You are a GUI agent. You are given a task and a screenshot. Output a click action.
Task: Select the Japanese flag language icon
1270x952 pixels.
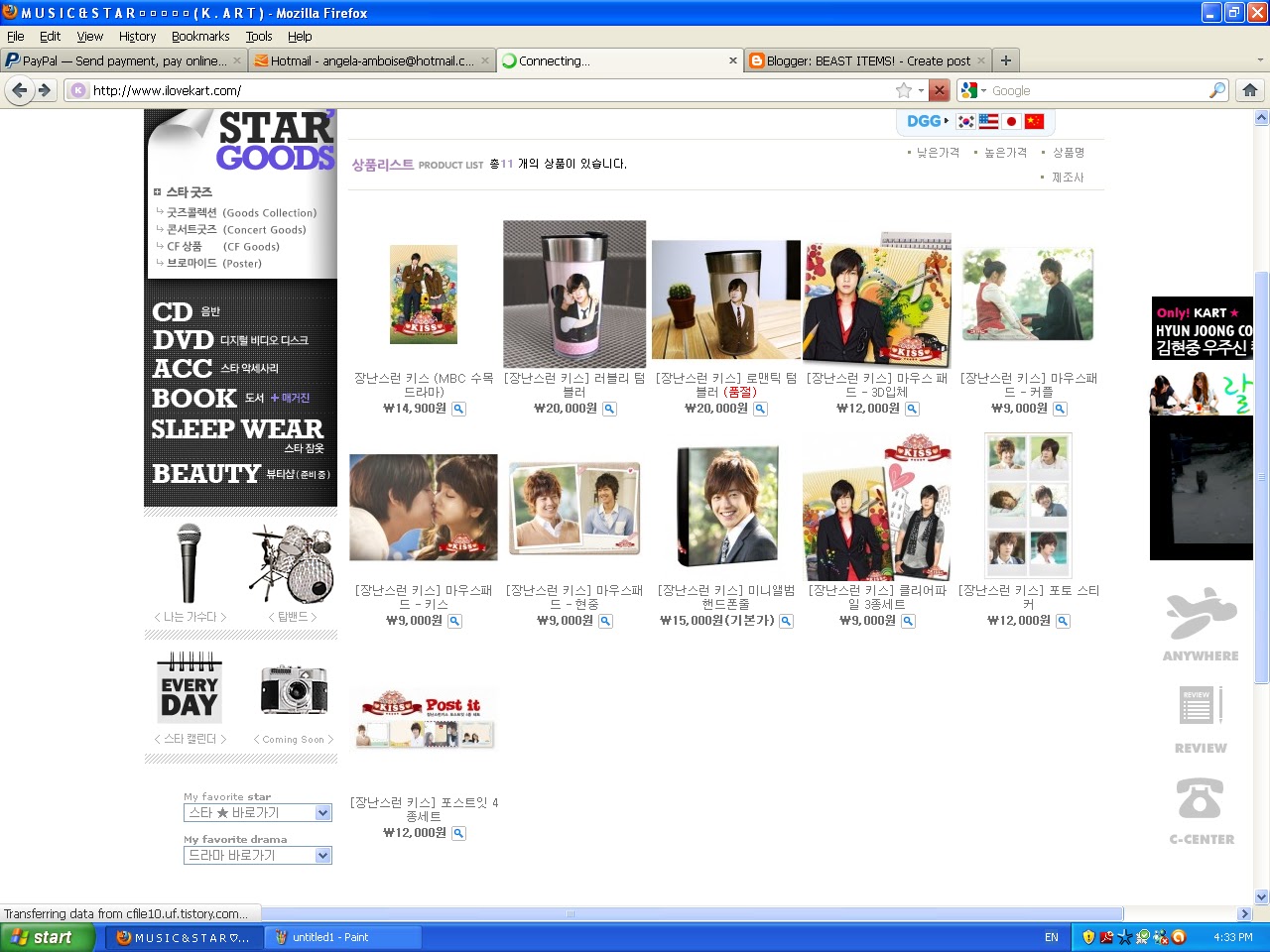1011,121
